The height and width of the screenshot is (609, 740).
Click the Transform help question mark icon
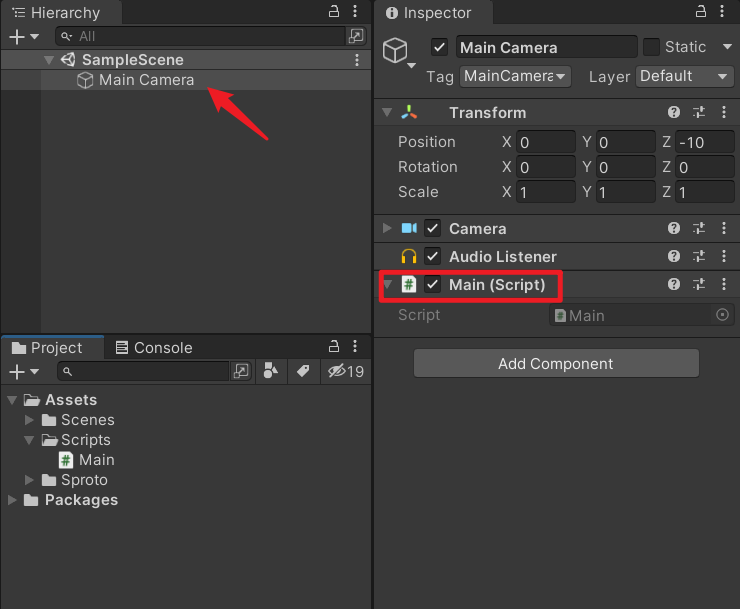[674, 113]
